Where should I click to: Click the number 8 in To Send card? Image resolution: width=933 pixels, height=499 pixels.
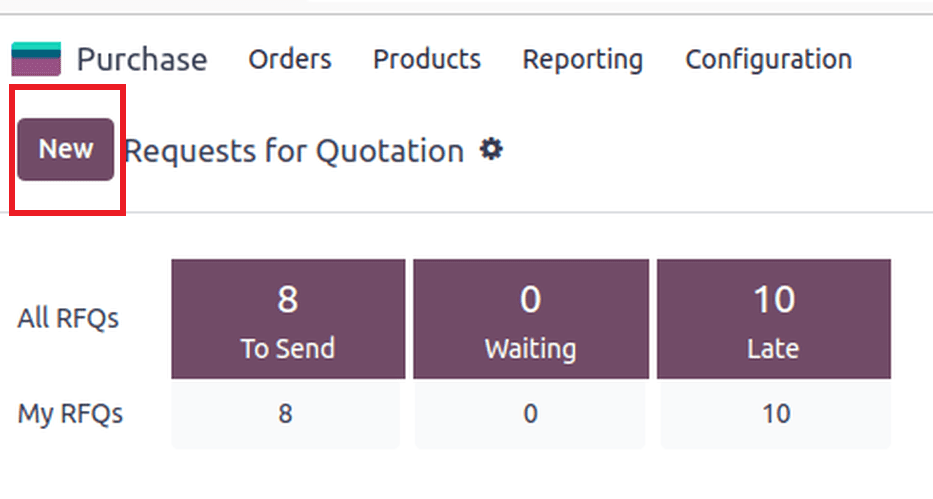[x=287, y=299]
